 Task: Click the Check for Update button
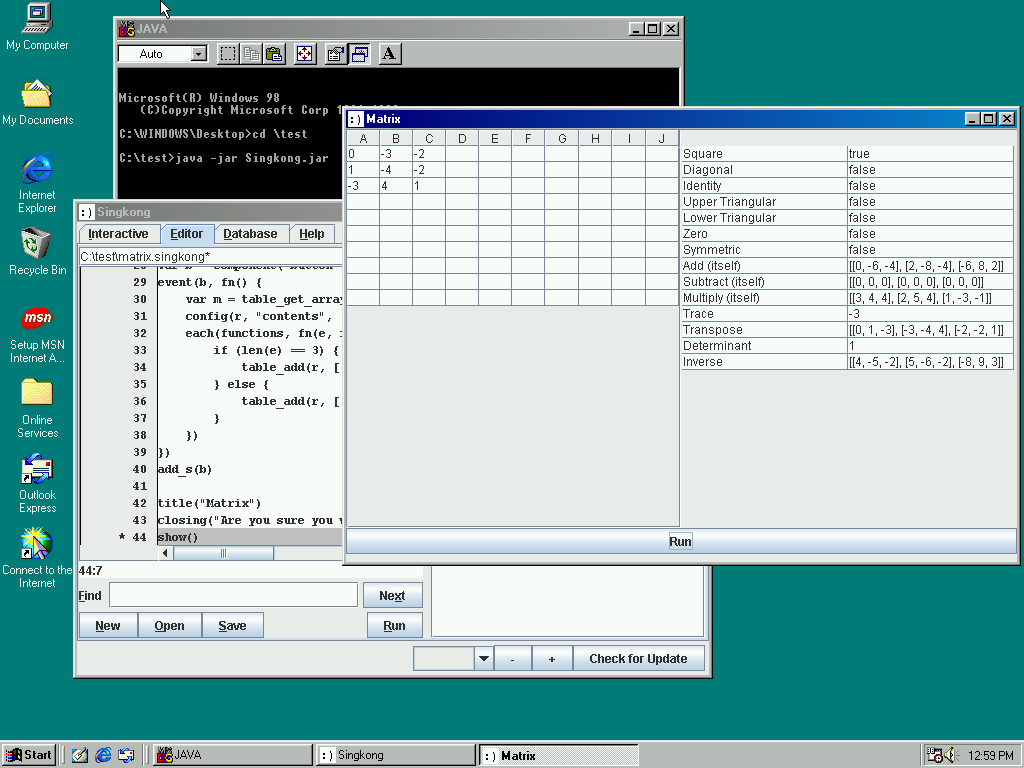coord(638,658)
